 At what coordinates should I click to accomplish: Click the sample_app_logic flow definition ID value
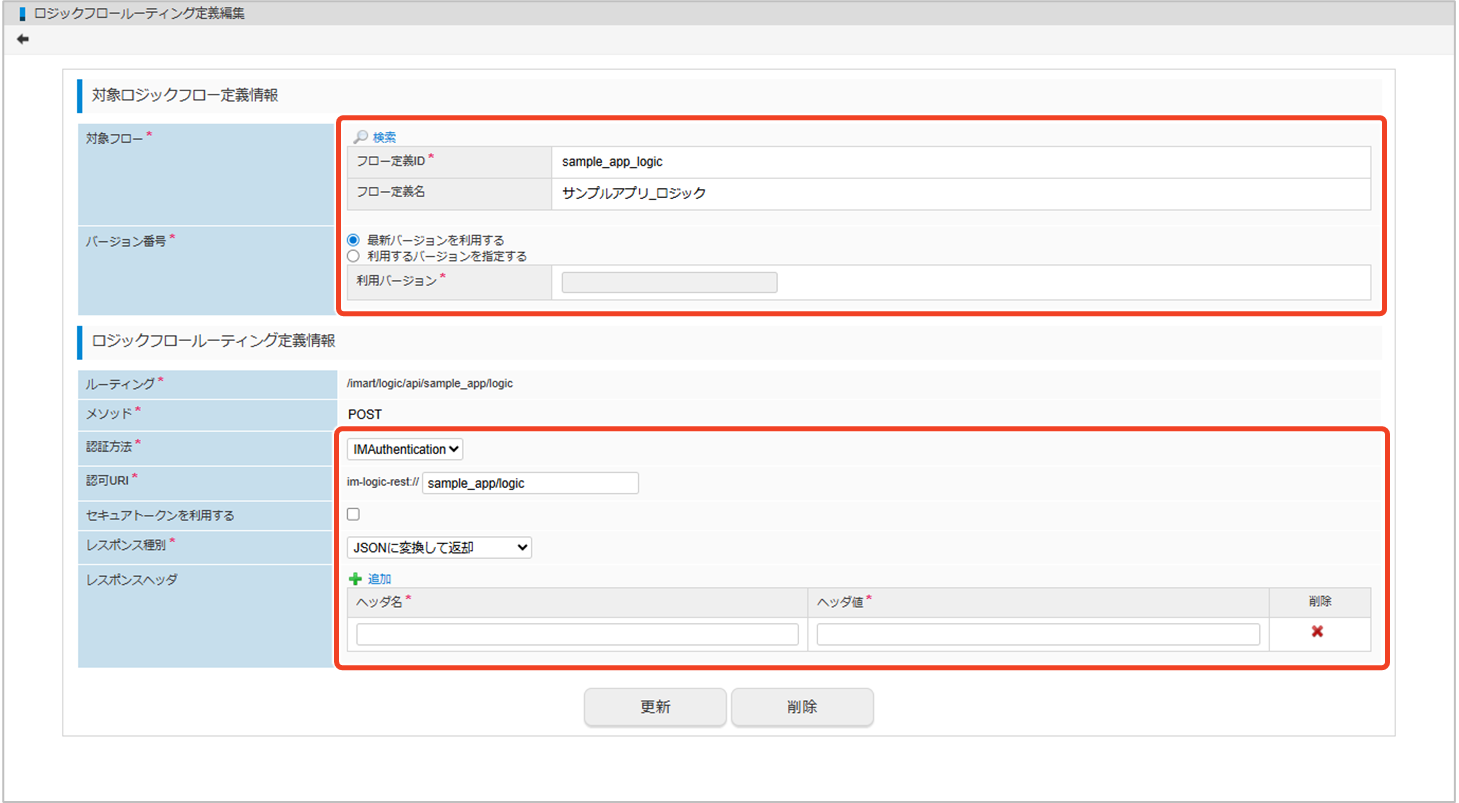[x=612, y=162]
